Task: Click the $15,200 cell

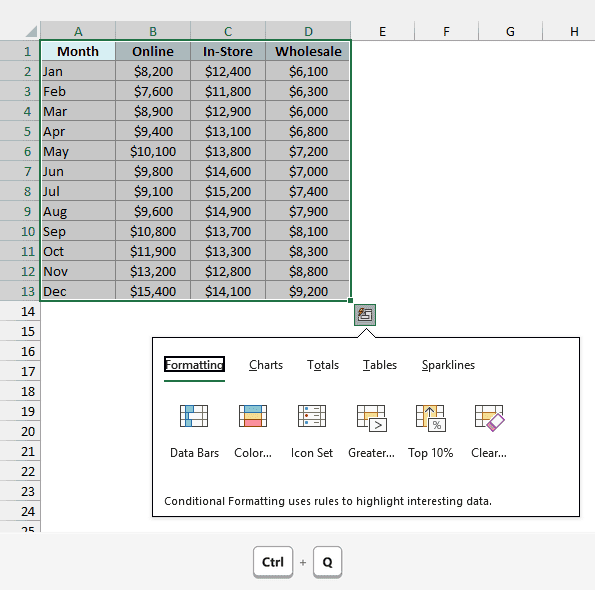Action: 228,191
